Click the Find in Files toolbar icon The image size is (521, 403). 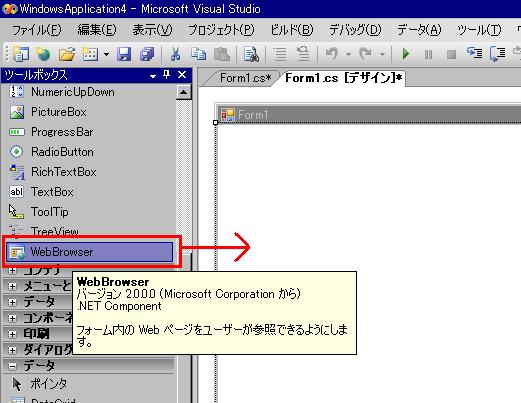pyautogui.click(x=251, y=54)
